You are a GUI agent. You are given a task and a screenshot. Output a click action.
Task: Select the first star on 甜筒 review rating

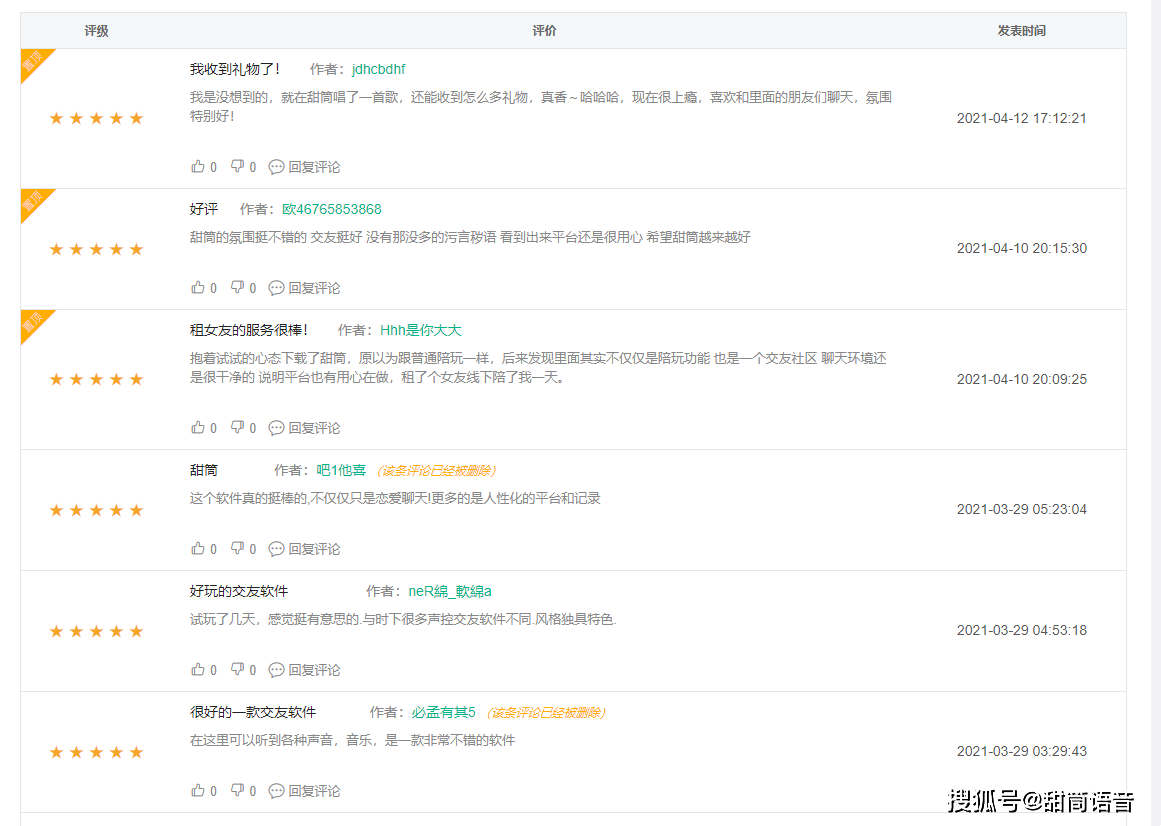[56, 510]
